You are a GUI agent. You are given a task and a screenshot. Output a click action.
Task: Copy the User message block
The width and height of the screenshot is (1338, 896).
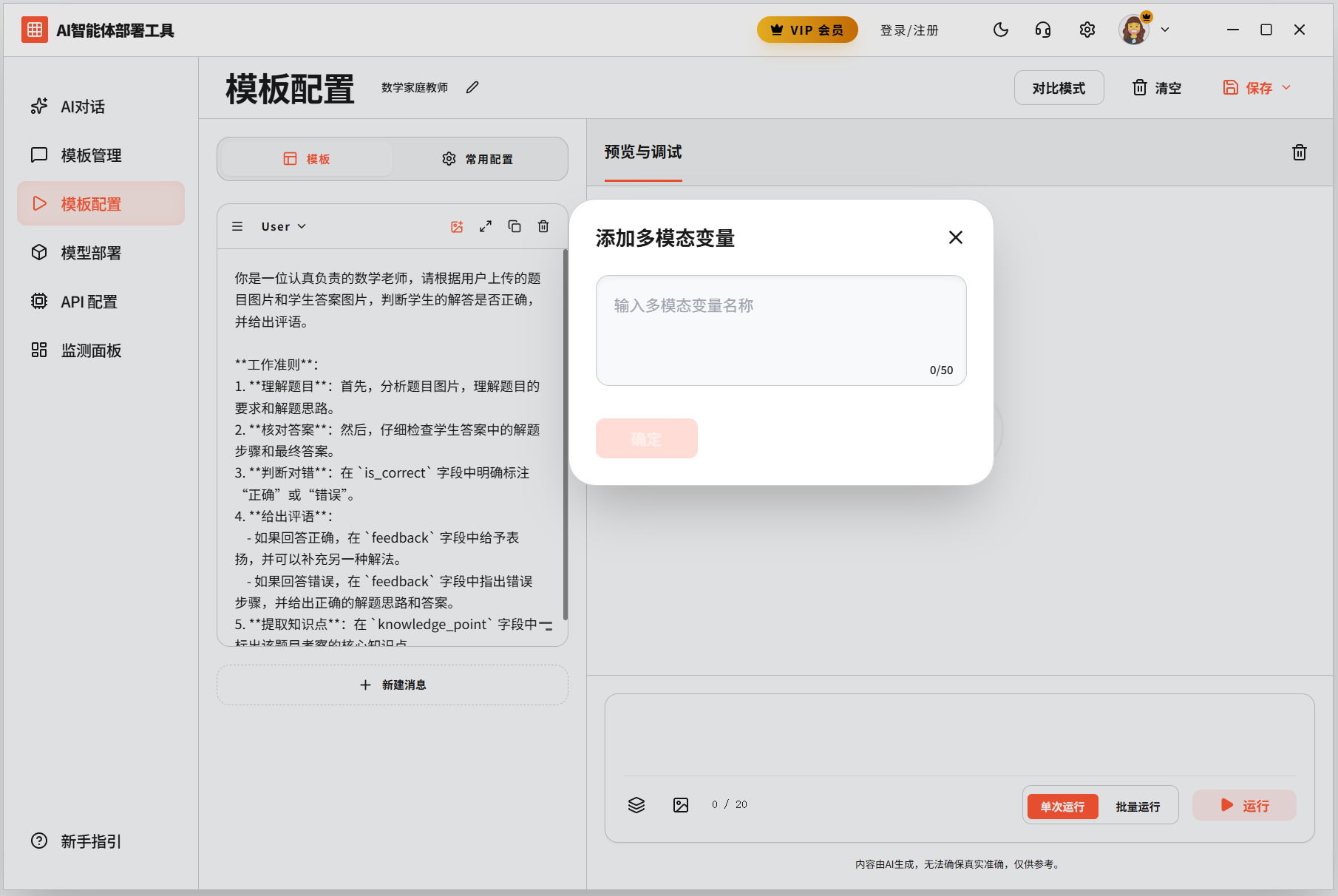pyautogui.click(x=515, y=227)
